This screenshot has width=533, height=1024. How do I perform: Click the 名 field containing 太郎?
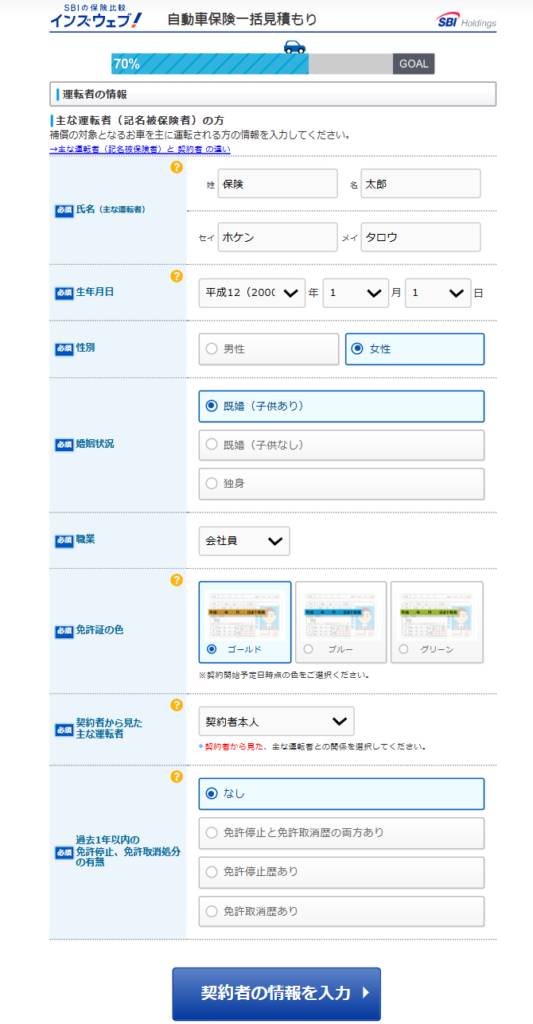coord(421,184)
